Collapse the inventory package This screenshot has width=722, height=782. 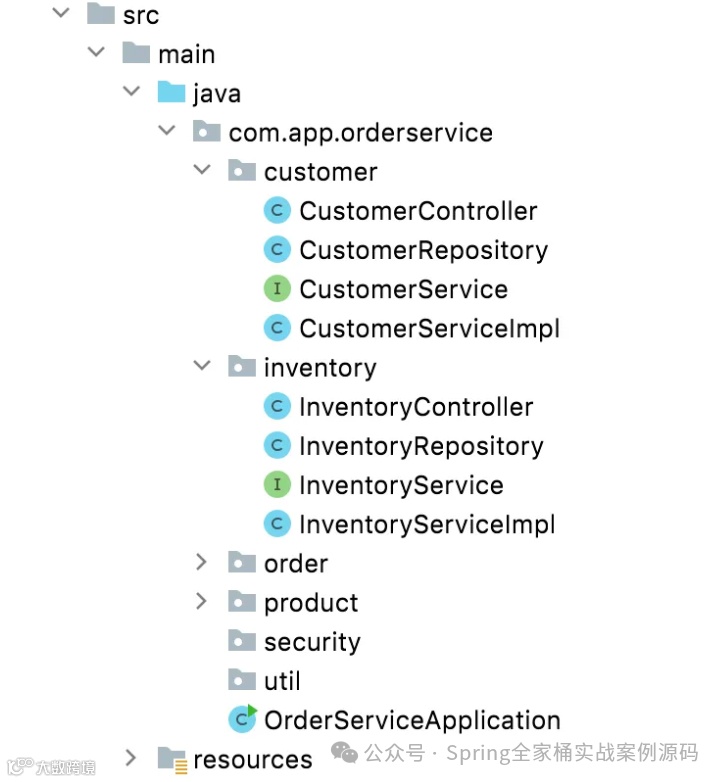[x=202, y=367]
